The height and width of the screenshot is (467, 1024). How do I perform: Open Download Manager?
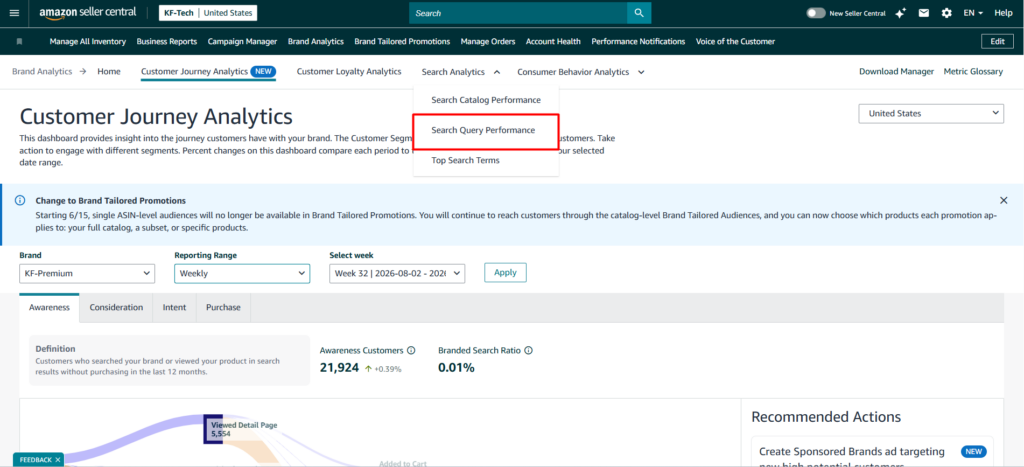[x=896, y=72]
